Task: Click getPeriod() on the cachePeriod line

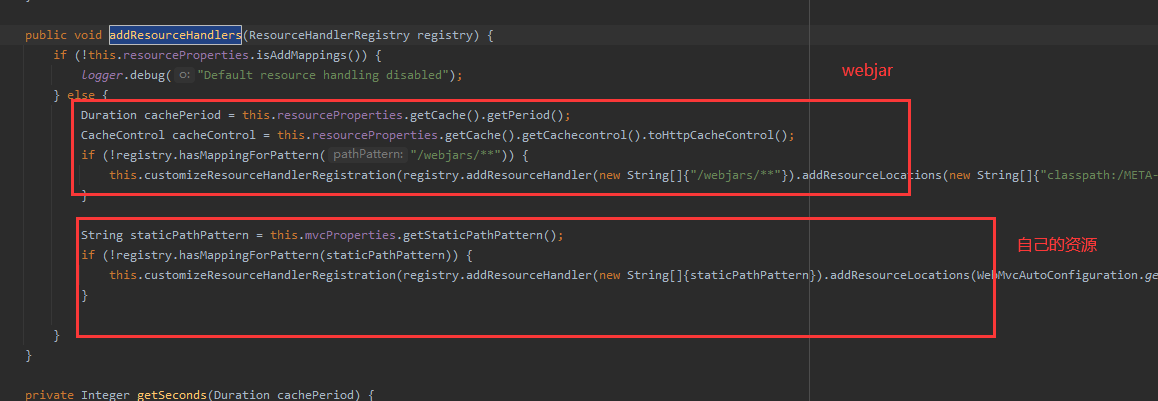Action: pyautogui.click(x=524, y=115)
